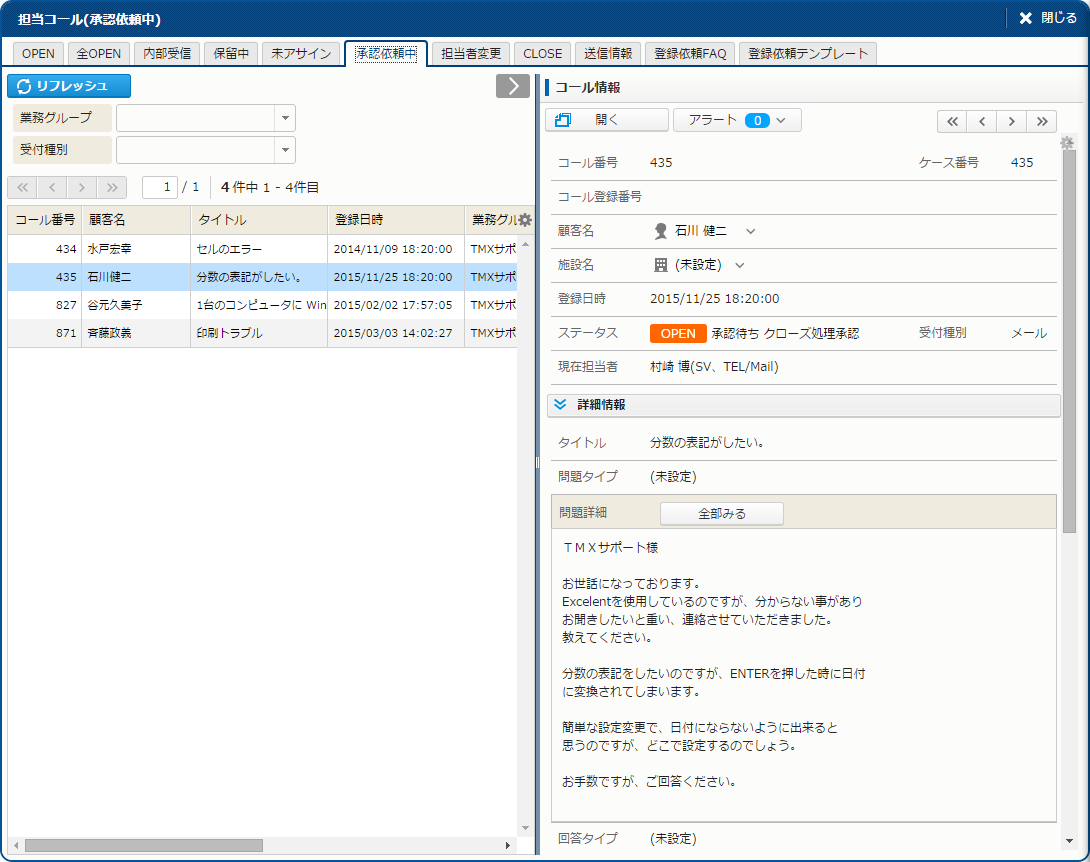Show the next call record
1090x862 pixels.
click(1012, 121)
